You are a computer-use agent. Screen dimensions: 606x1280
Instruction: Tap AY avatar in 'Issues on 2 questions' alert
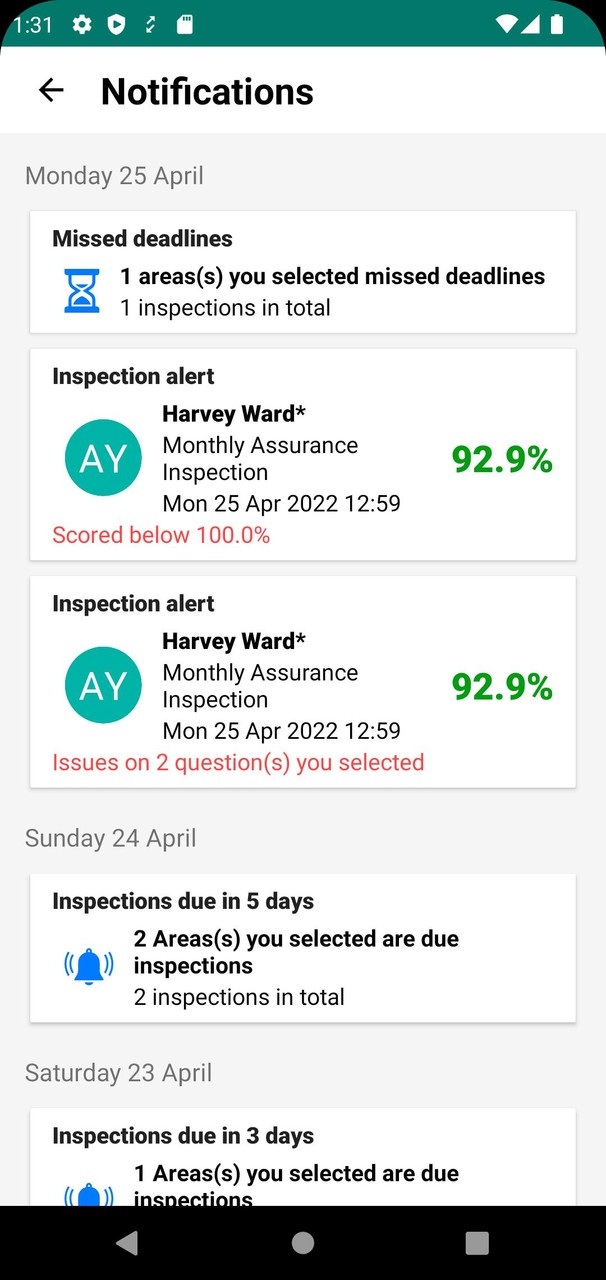coord(103,686)
